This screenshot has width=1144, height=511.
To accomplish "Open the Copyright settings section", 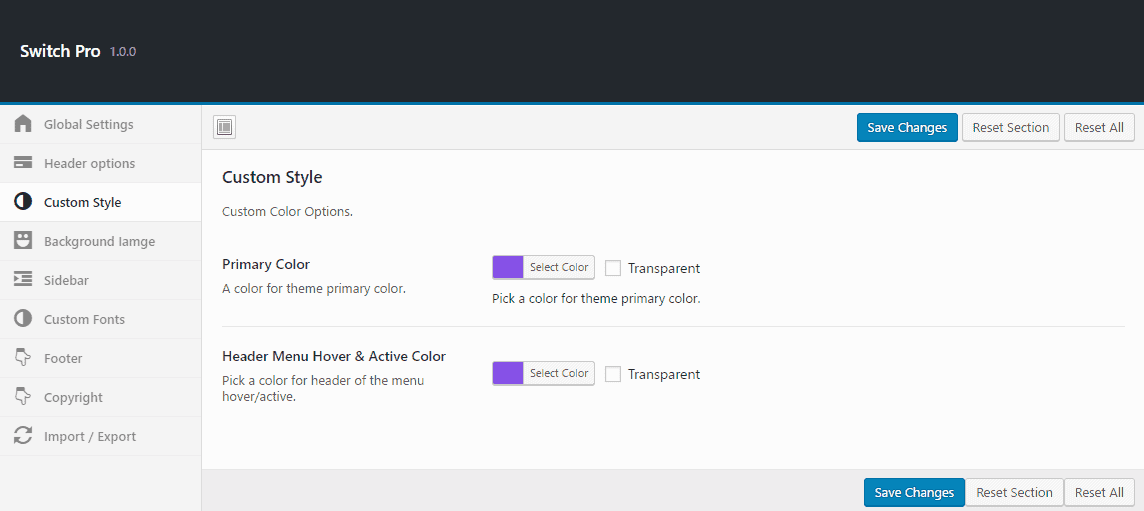I will coord(73,397).
